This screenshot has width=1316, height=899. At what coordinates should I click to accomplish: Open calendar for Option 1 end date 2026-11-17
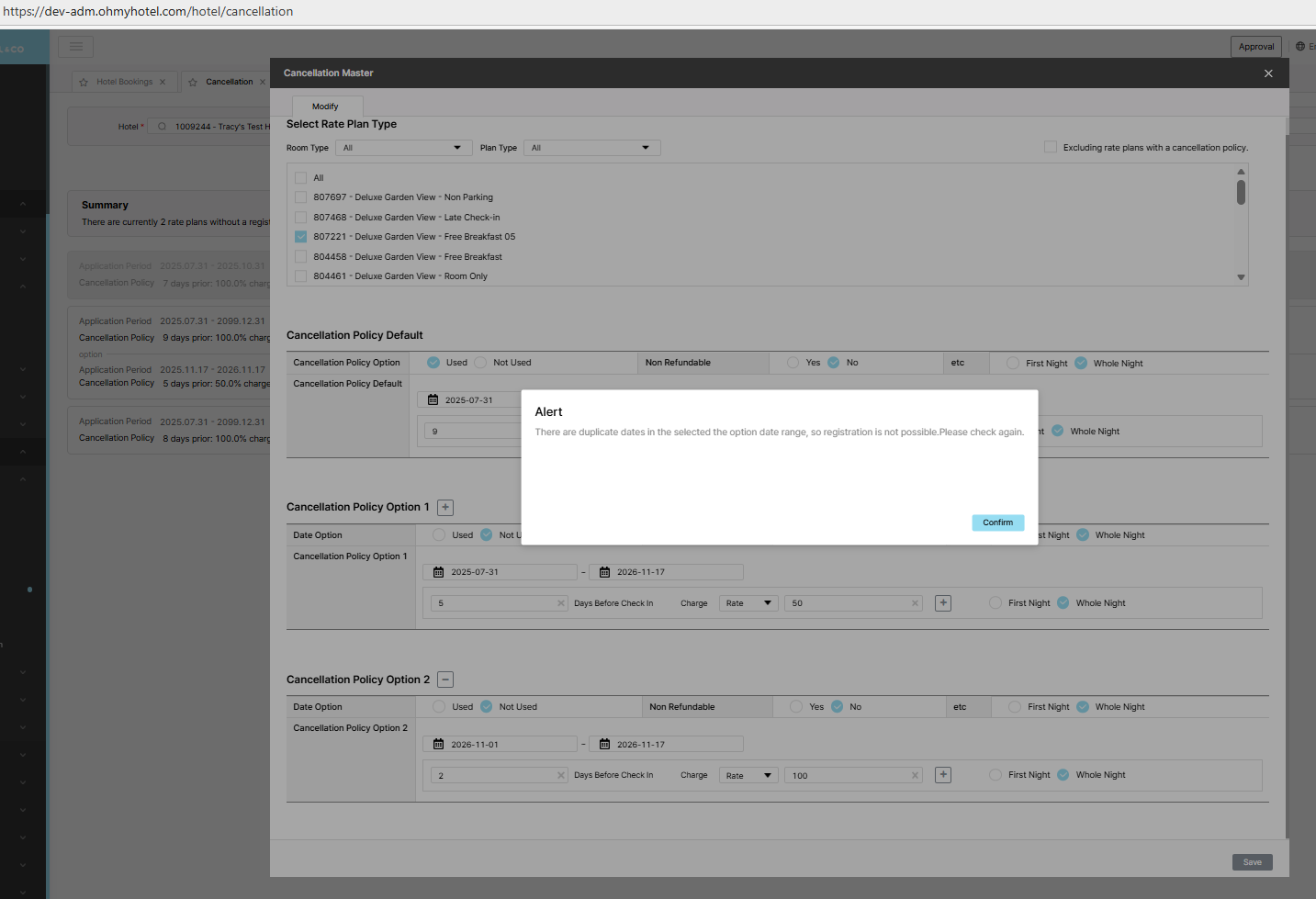coord(605,572)
